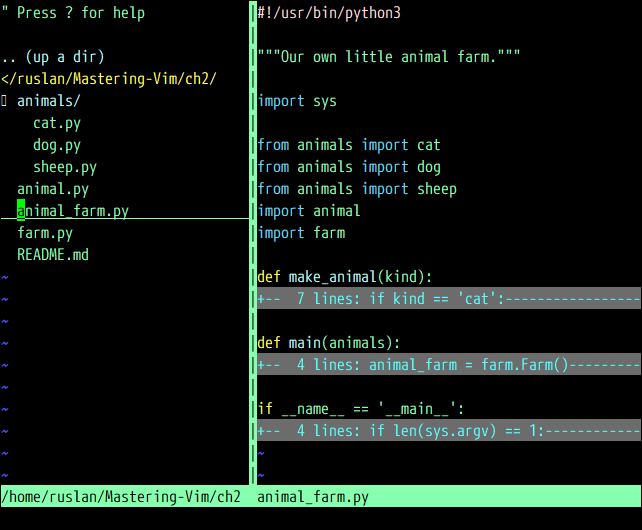Click the animals folder icon
The height and width of the screenshot is (530, 642).
coord(5,101)
